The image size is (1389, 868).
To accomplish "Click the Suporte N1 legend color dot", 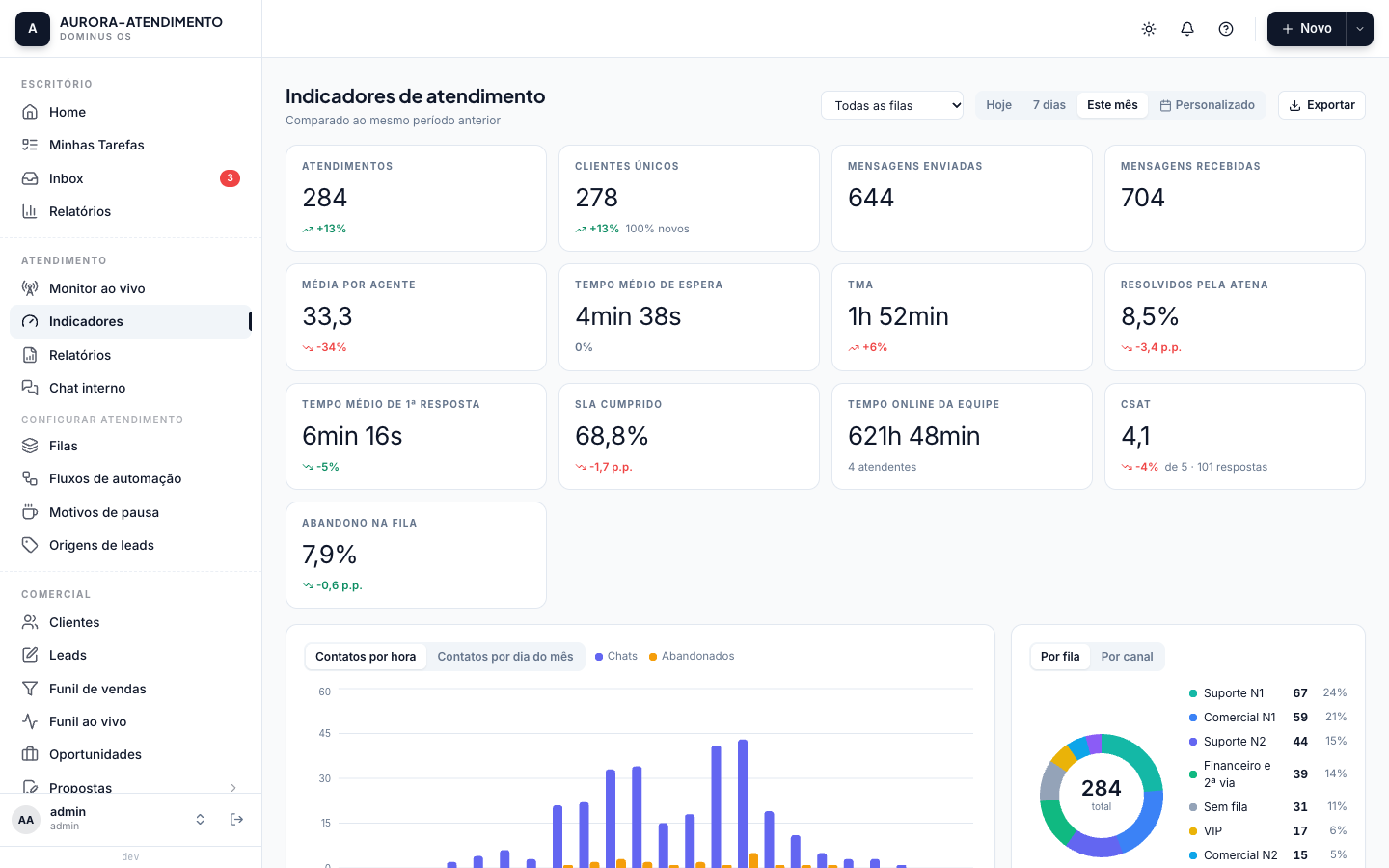I will [x=1193, y=693].
